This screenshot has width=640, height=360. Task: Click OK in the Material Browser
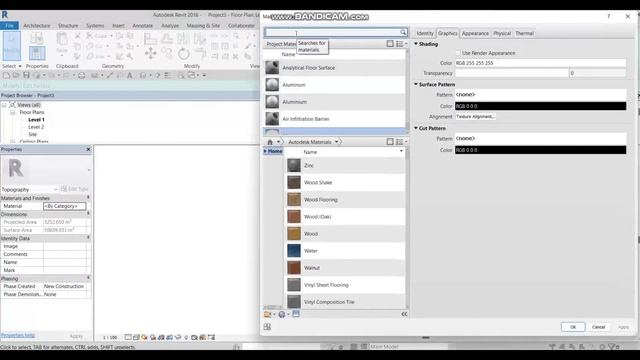click(x=573, y=327)
